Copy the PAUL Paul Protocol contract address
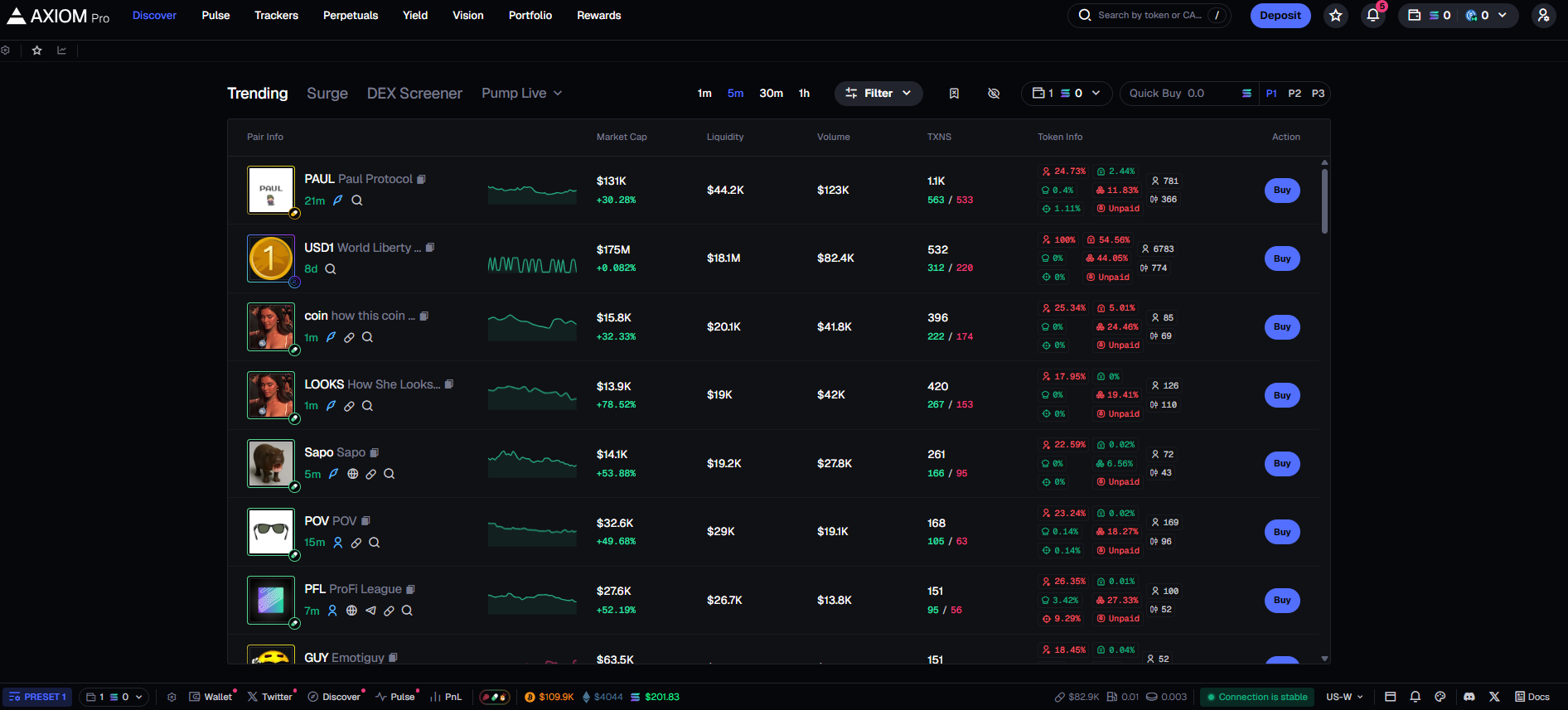The width and height of the screenshot is (1568, 710). click(x=421, y=179)
